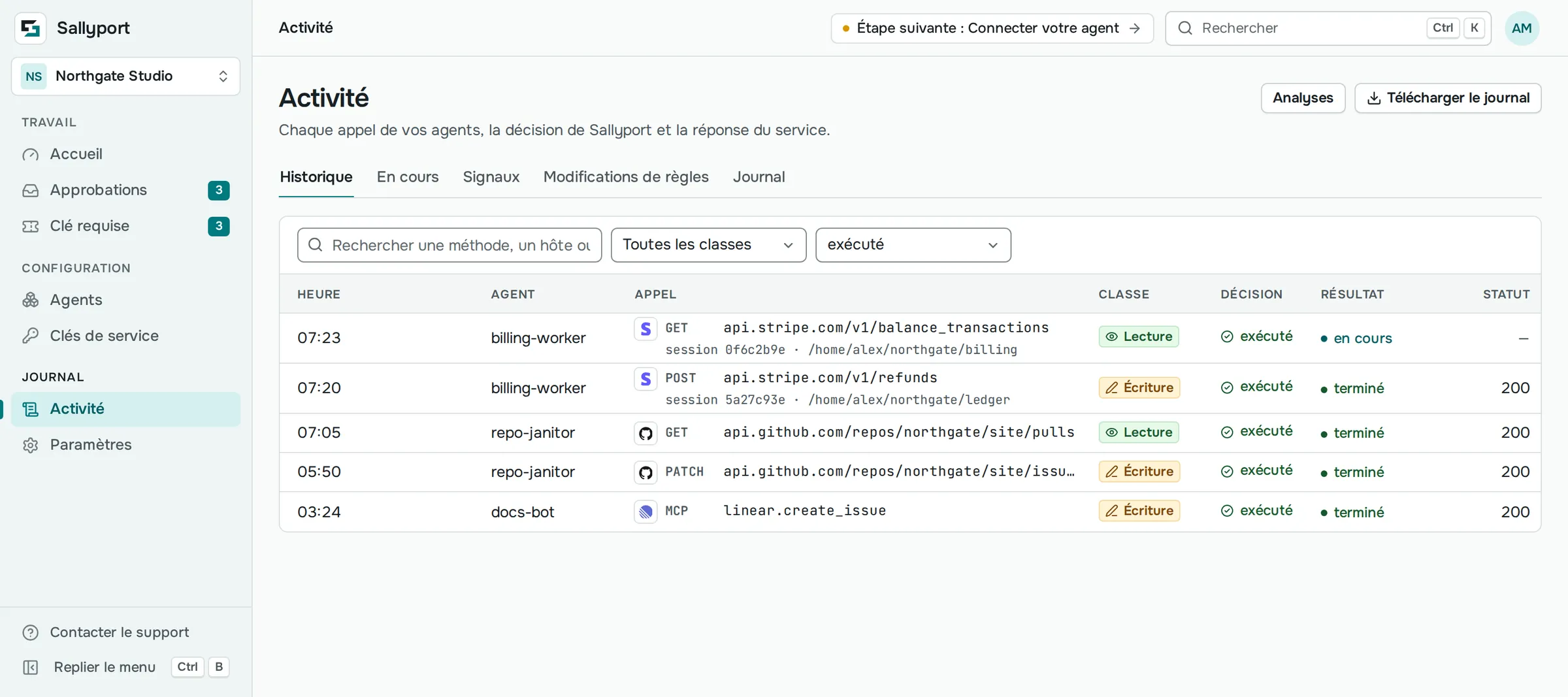Click the Sallyport logo icon
Screen dimensions: 1568x697
pyautogui.click(x=30, y=28)
